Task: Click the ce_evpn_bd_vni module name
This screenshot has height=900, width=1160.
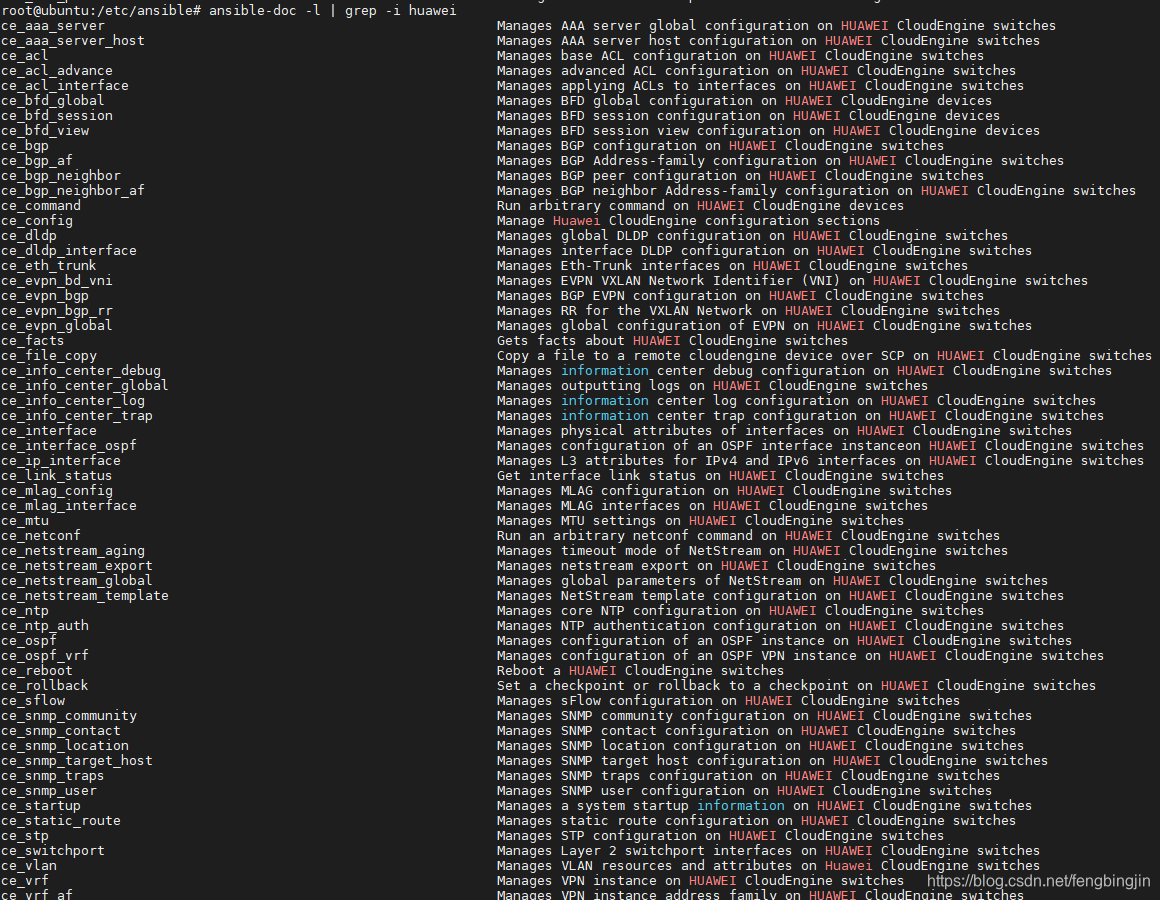Action: (57, 281)
